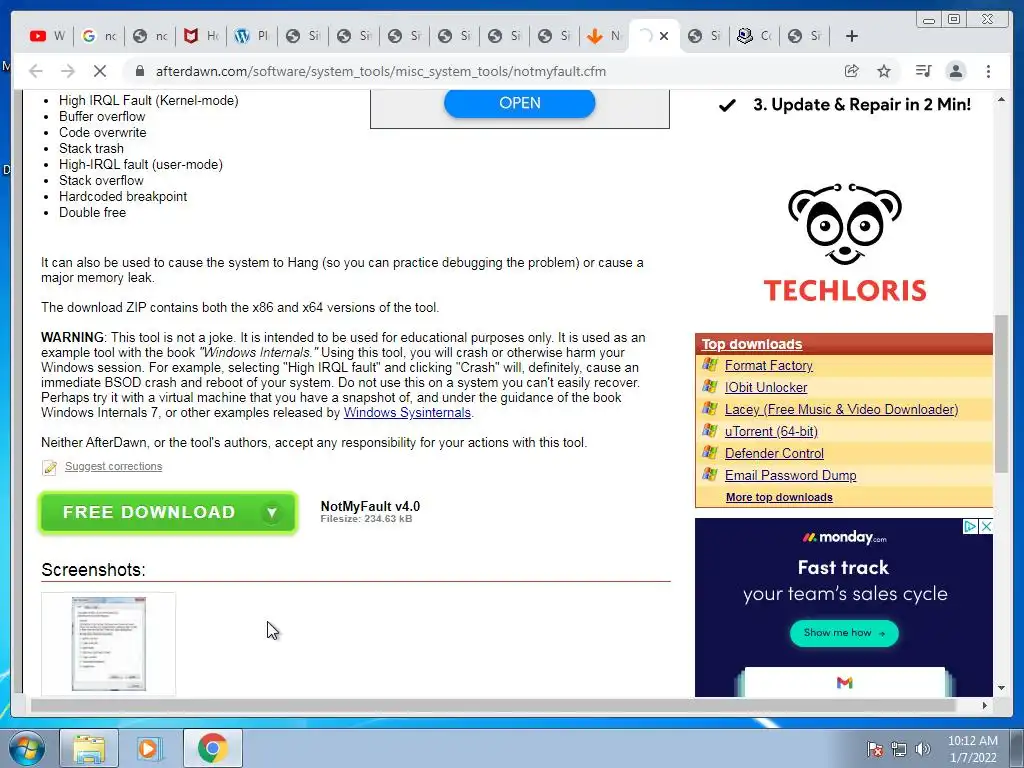View site security lock info
Screen dimensions: 1024x768
coord(139,71)
